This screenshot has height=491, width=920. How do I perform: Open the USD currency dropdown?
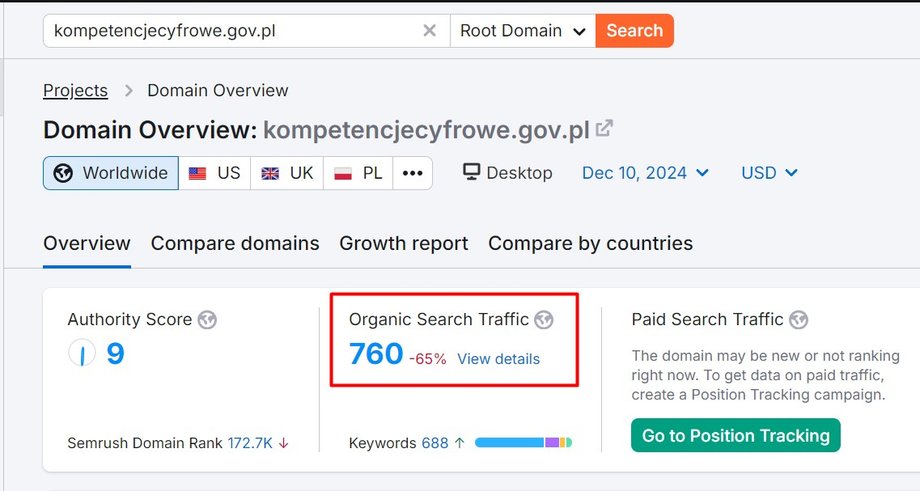coord(769,173)
